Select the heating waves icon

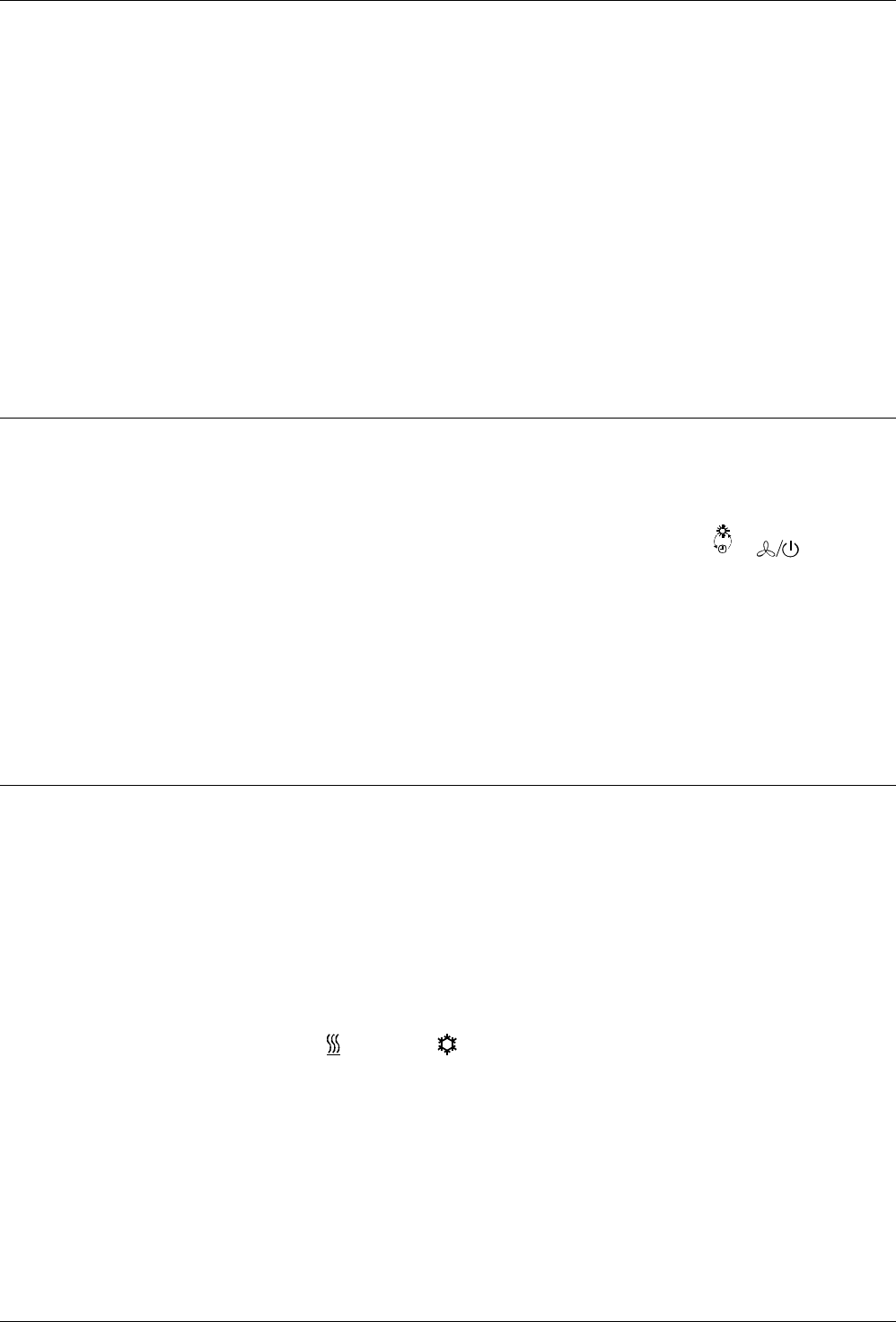pos(332,1044)
